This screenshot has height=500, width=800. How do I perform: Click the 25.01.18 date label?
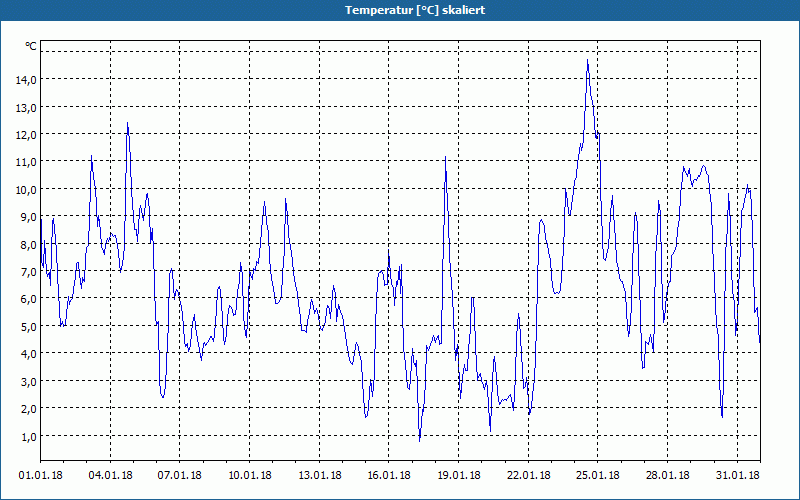point(598,475)
